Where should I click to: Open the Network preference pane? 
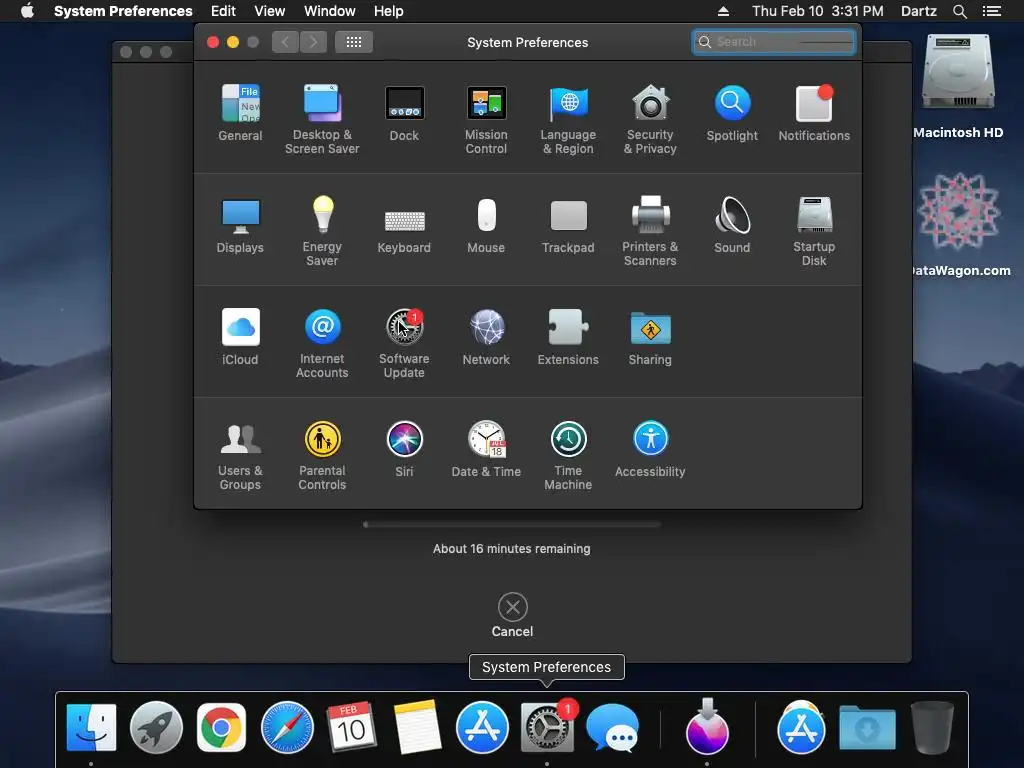(487, 337)
